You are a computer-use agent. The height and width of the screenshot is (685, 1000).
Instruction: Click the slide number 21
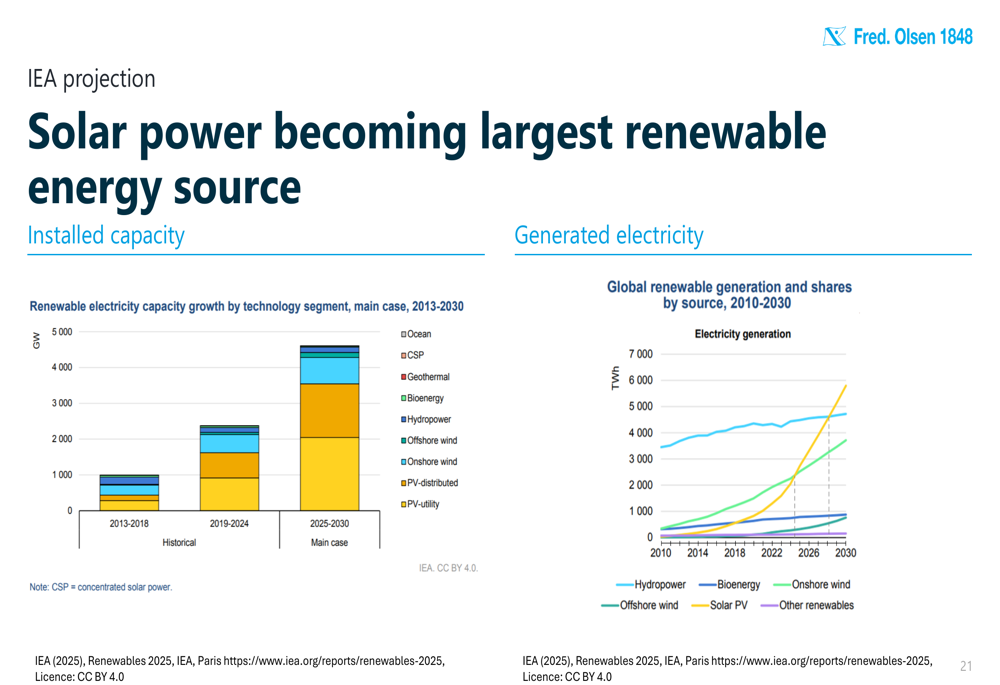pyautogui.click(x=965, y=666)
